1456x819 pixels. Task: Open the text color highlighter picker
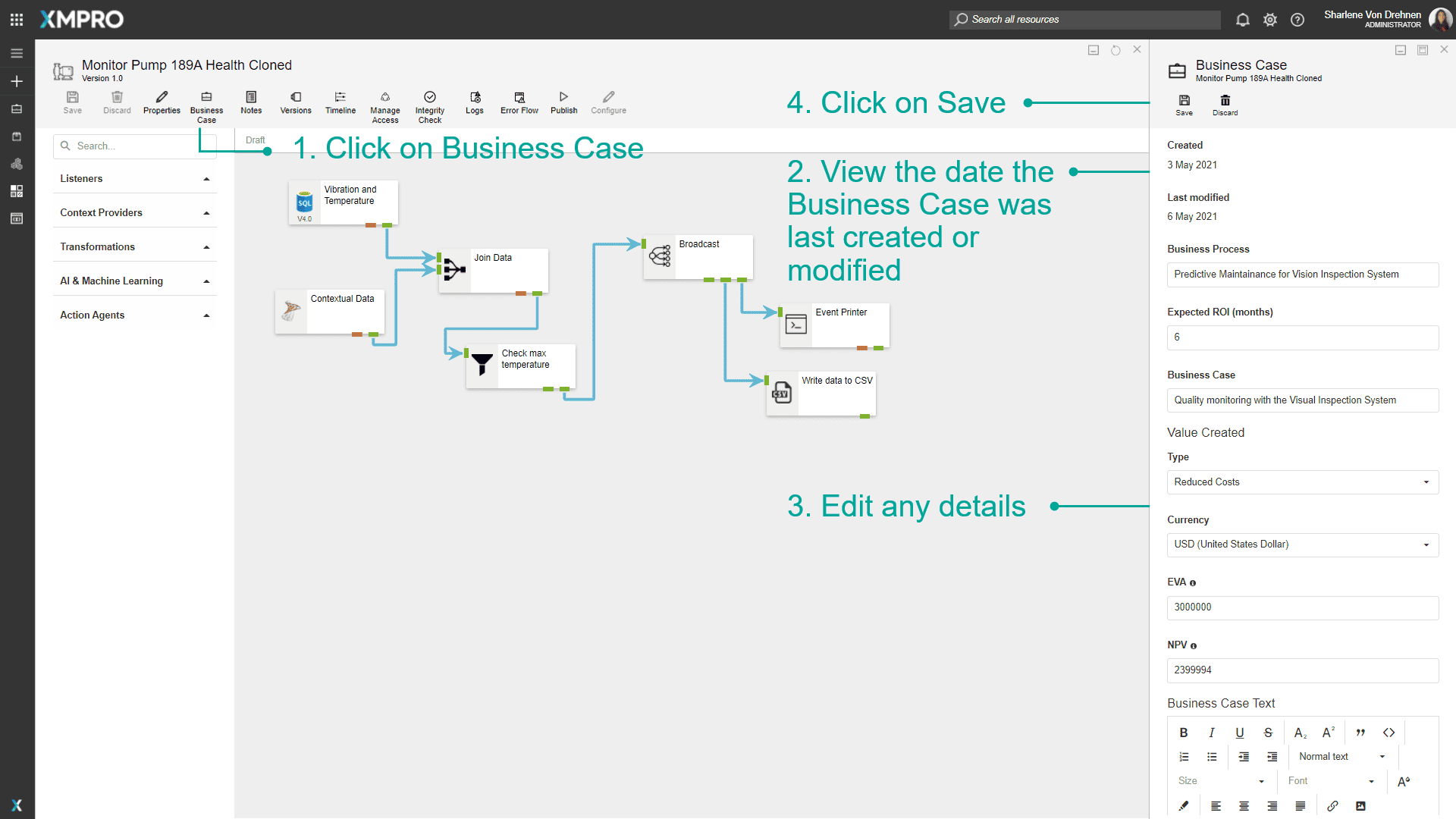[1183, 805]
